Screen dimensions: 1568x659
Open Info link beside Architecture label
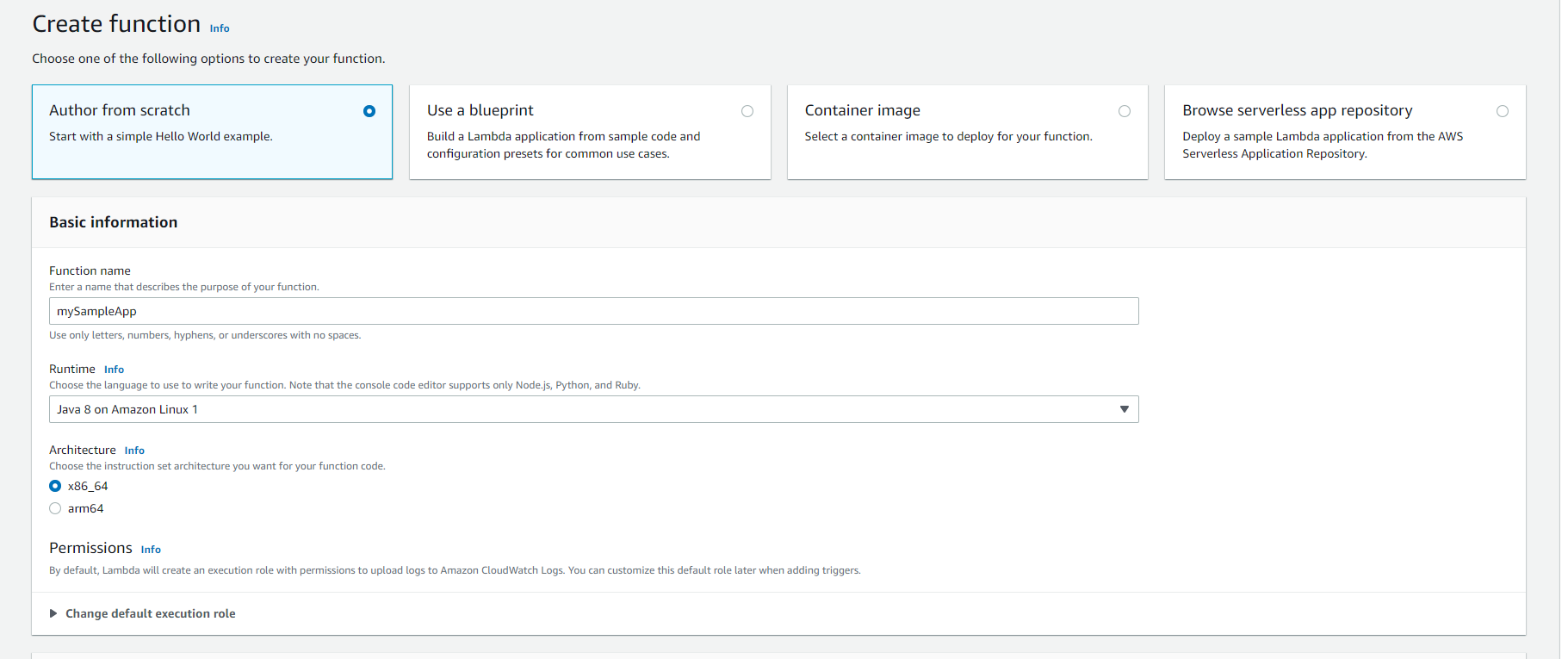[x=134, y=451]
